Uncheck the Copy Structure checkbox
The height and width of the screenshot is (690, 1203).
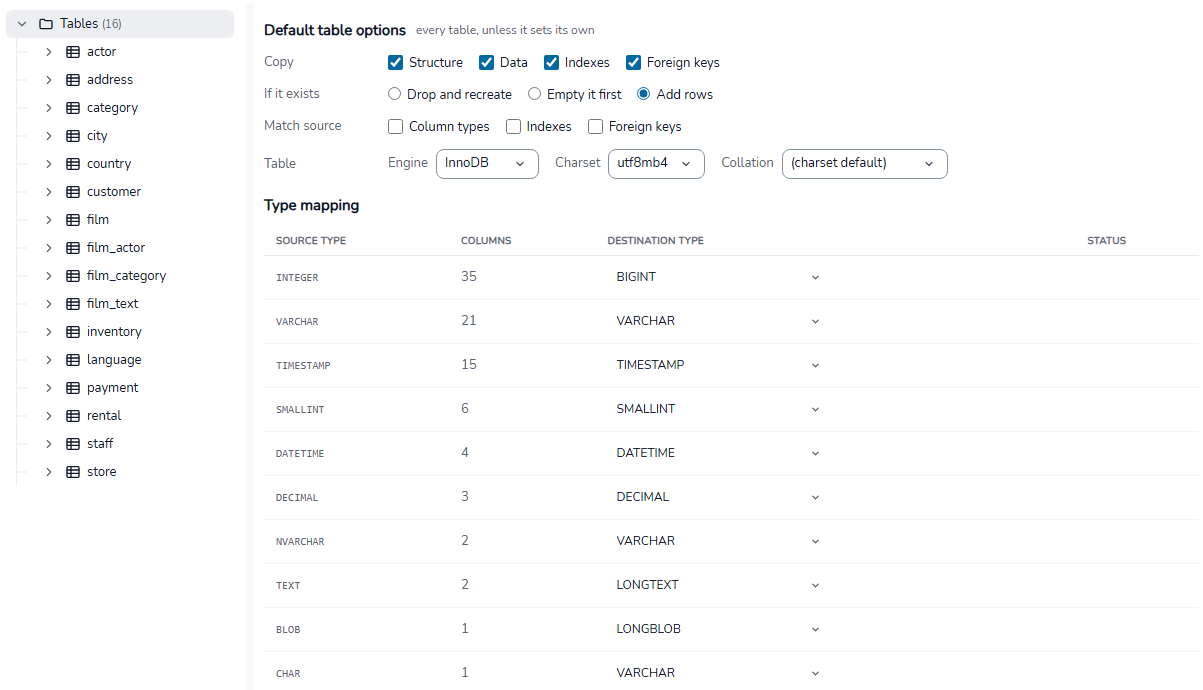point(395,62)
